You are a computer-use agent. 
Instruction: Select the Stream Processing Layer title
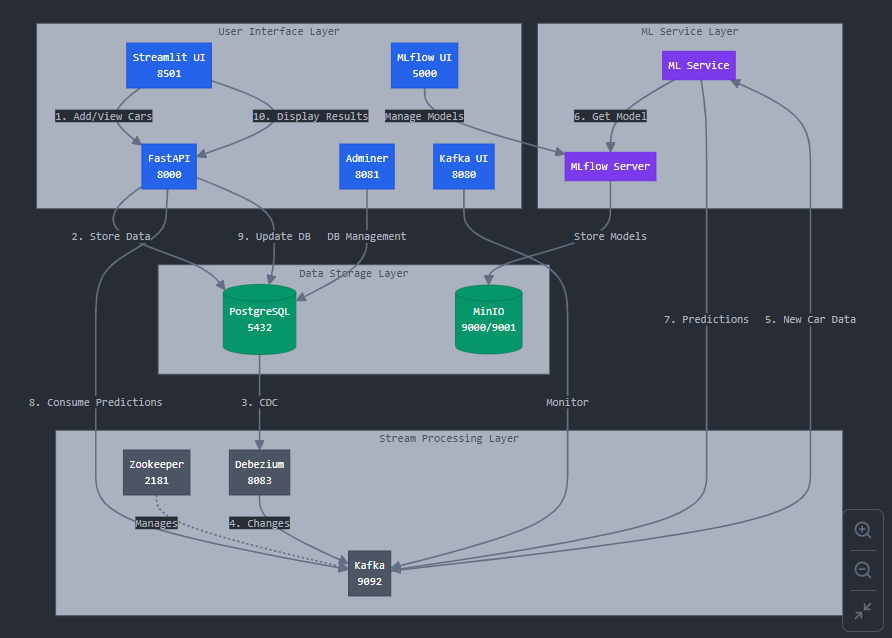tap(448, 438)
